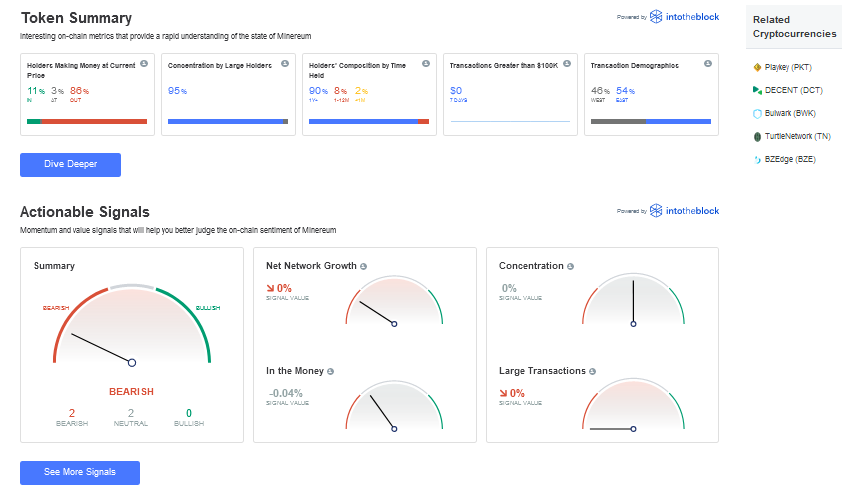
Task: Click info icon on Transactions Greater than $100K
Action: click(567, 64)
